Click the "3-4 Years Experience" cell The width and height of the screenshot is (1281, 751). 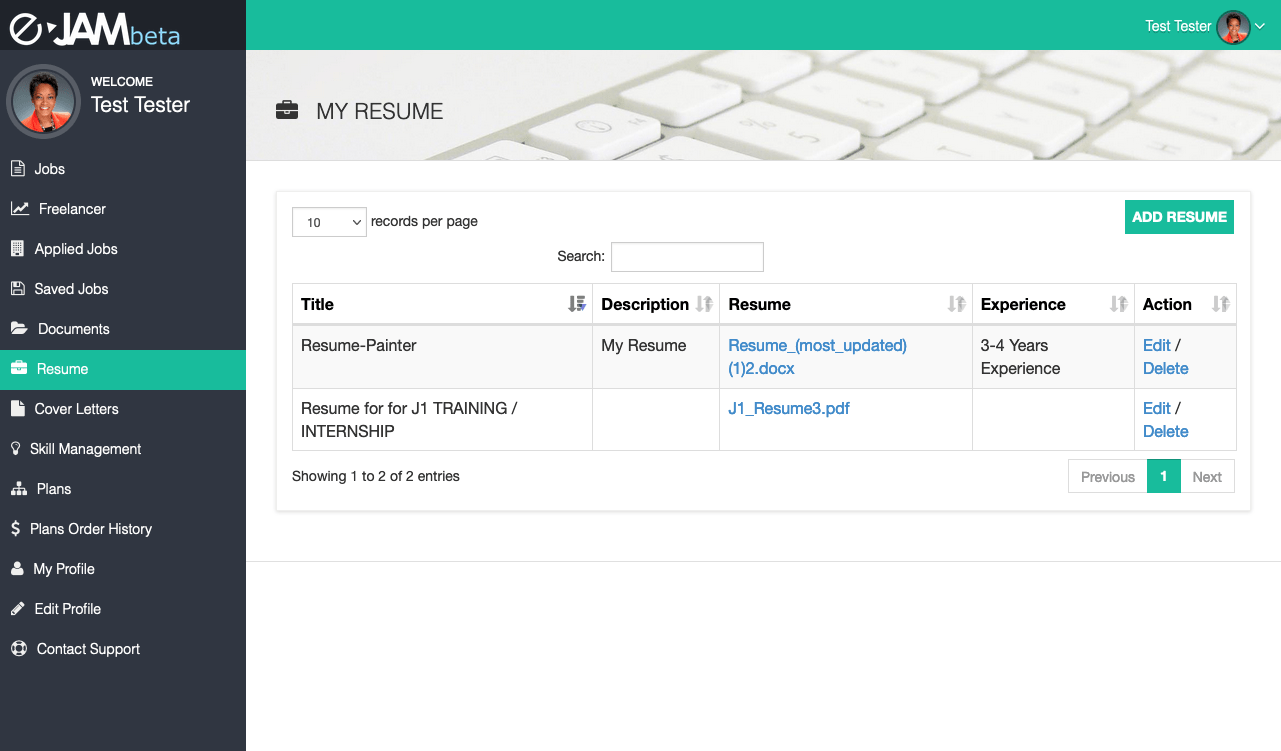tap(1053, 357)
